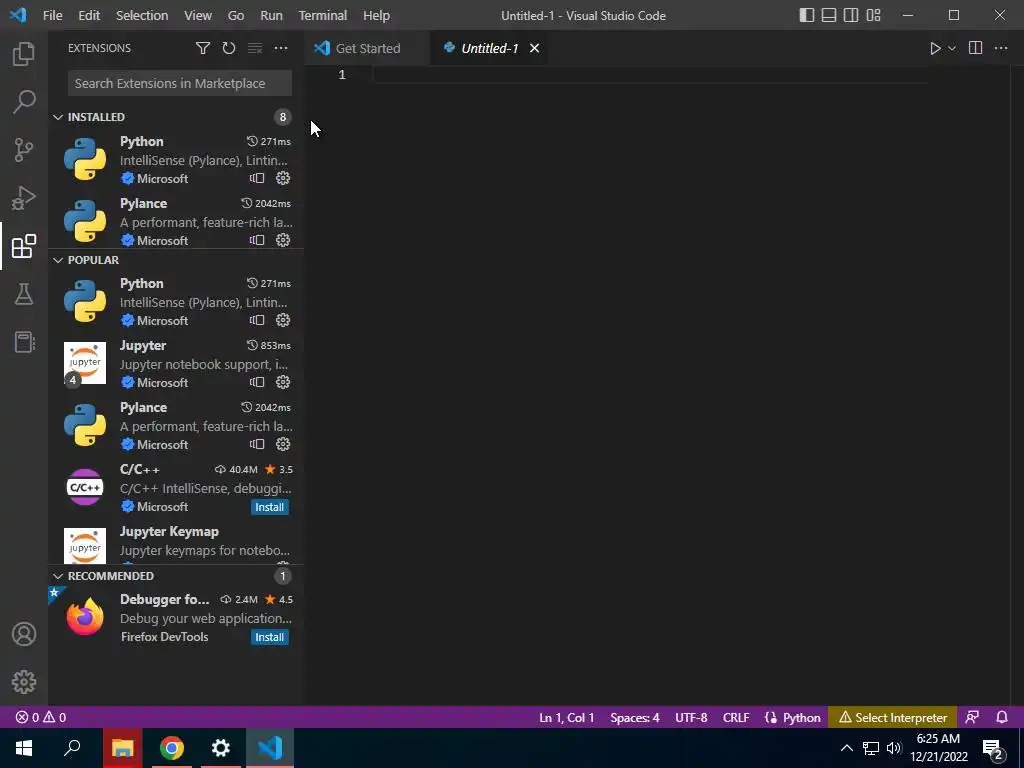Open the Accounts icon in activity bar

click(x=24, y=634)
